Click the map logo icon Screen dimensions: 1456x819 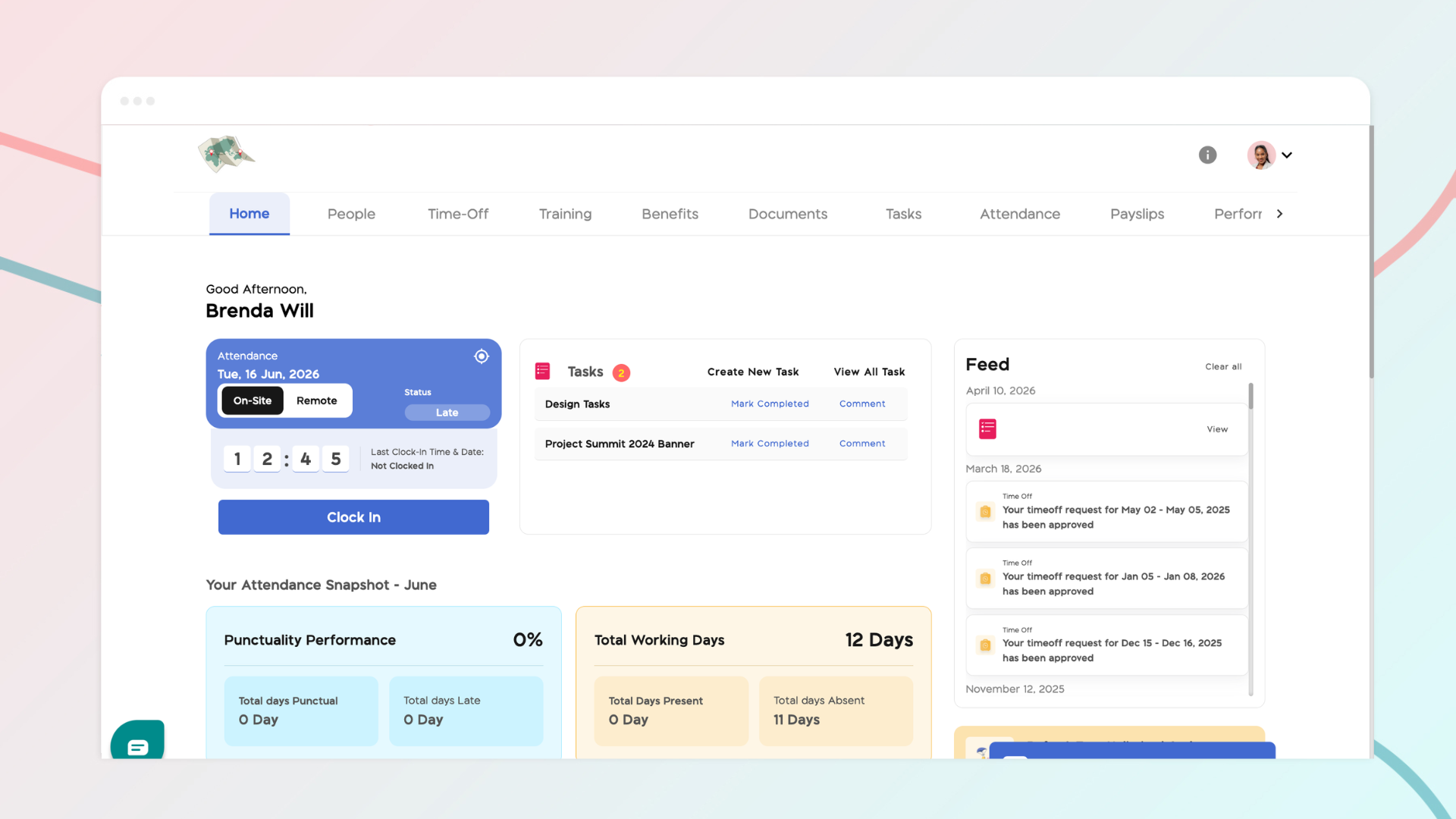(227, 154)
